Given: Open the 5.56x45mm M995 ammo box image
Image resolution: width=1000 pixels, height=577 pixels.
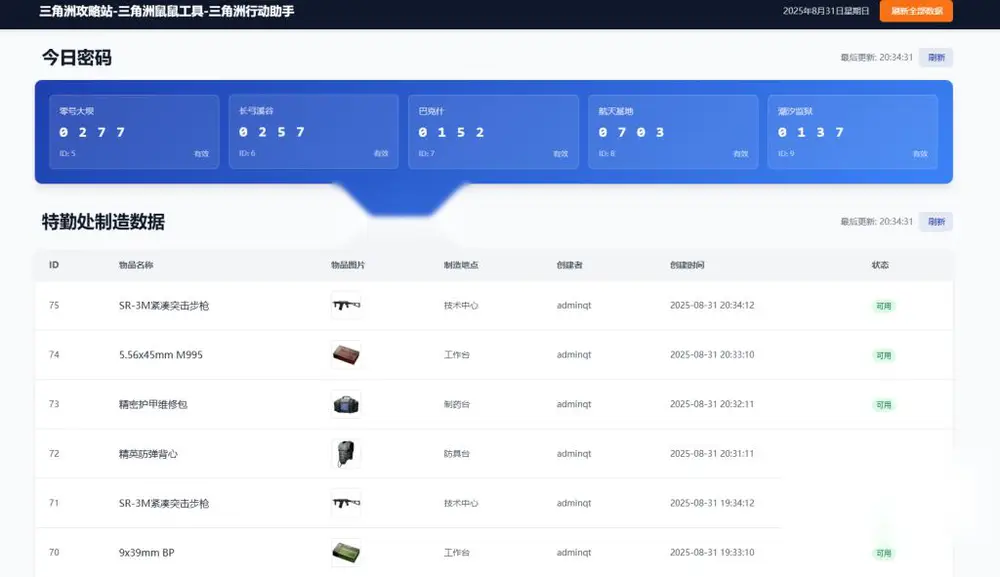Looking at the screenshot, I should [346, 354].
